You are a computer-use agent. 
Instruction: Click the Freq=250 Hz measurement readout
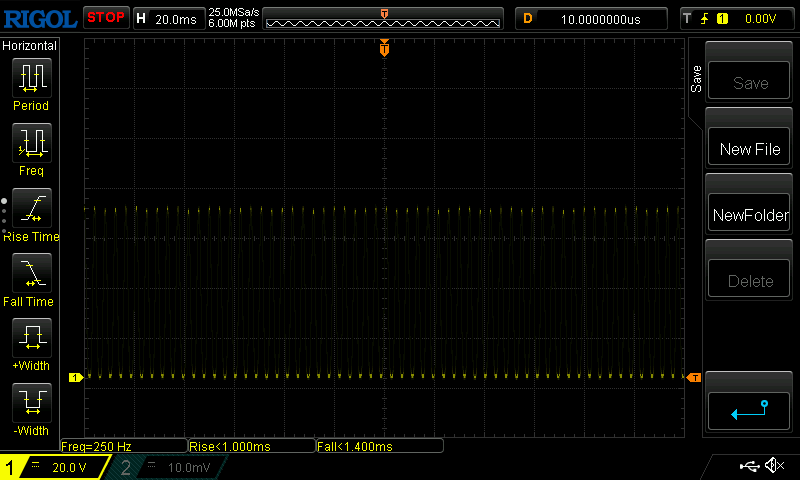[124, 446]
